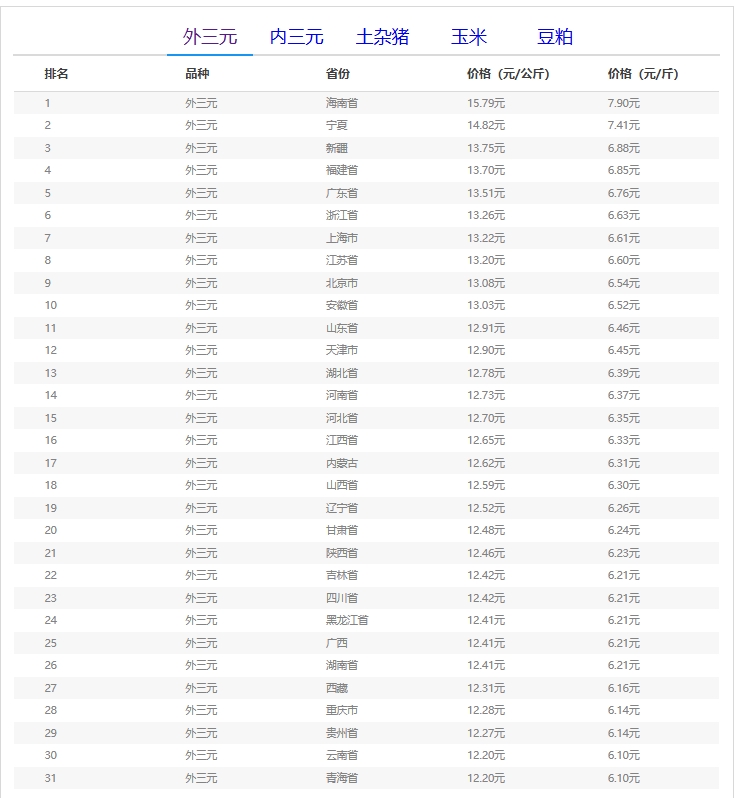Select the 安徽省 province cell
The image size is (742, 798).
point(342,305)
